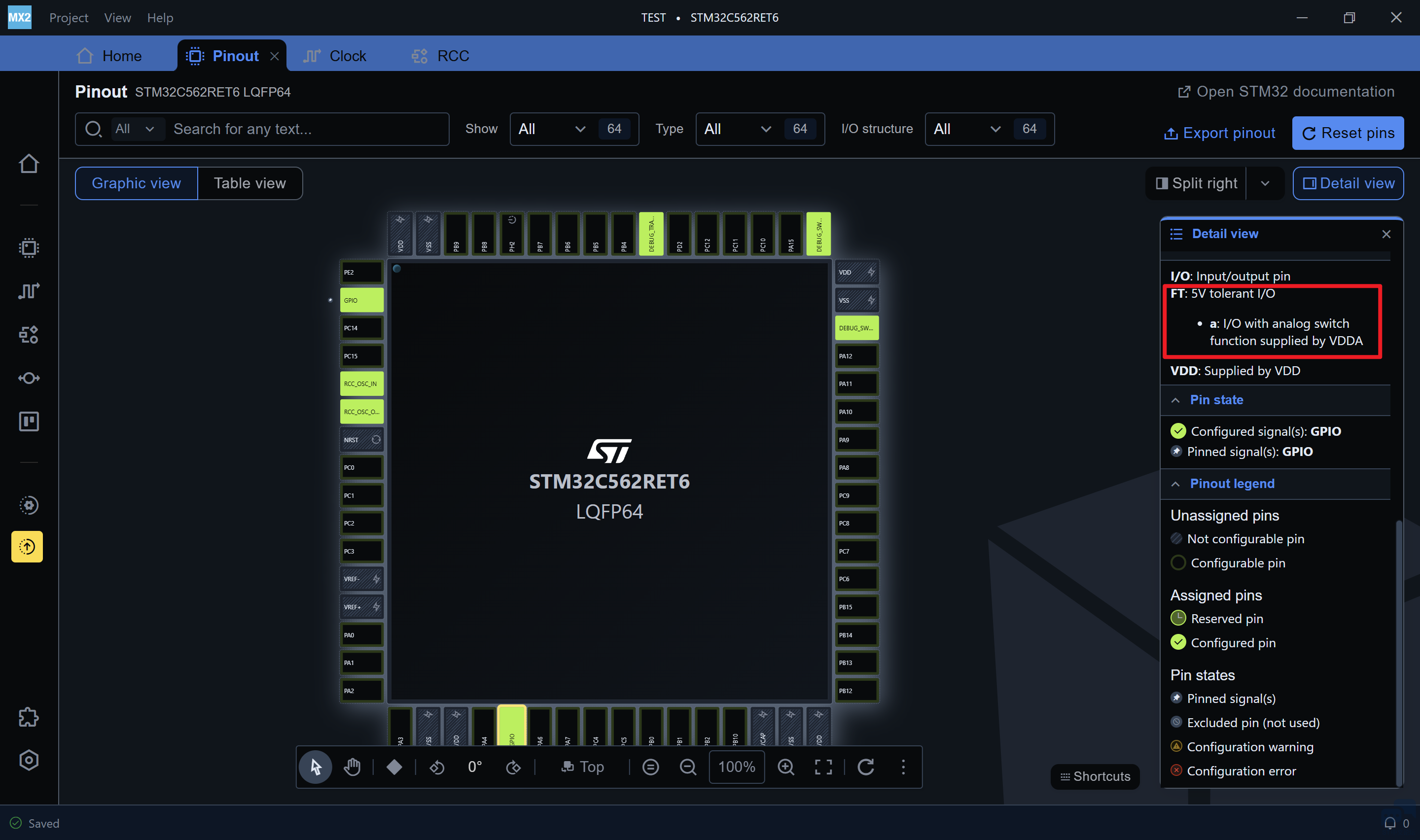Viewport: 1420px width, 840px height.
Task: Click the Saved status indicator
Action: pyautogui.click(x=35, y=823)
